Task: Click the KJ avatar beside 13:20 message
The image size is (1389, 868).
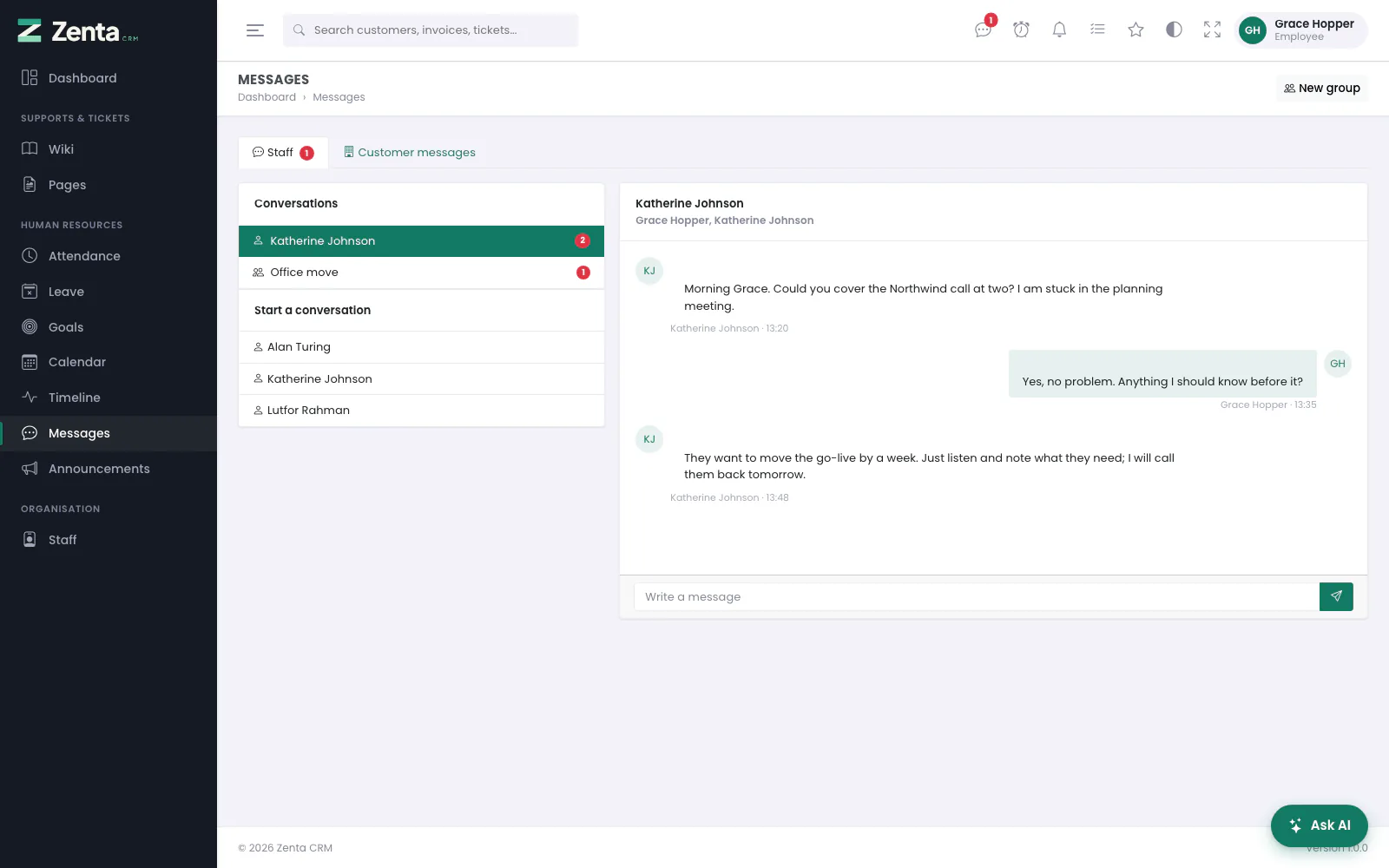Action: point(649,271)
